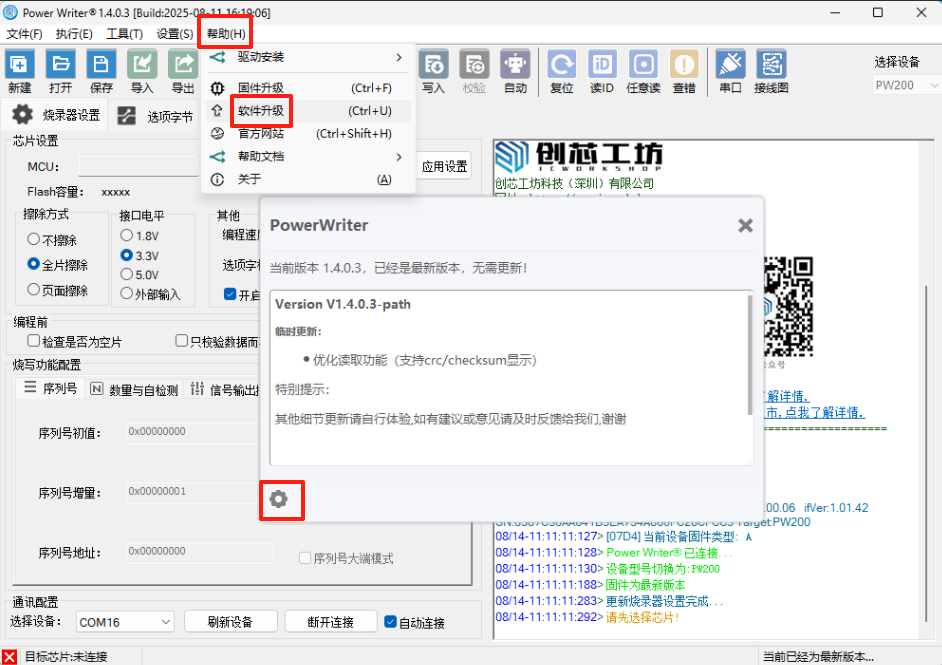Image resolution: width=942 pixels, height=665 pixels.
Task: Click the 序列号增量 input field
Action: pyautogui.click(x=193, y=492)
